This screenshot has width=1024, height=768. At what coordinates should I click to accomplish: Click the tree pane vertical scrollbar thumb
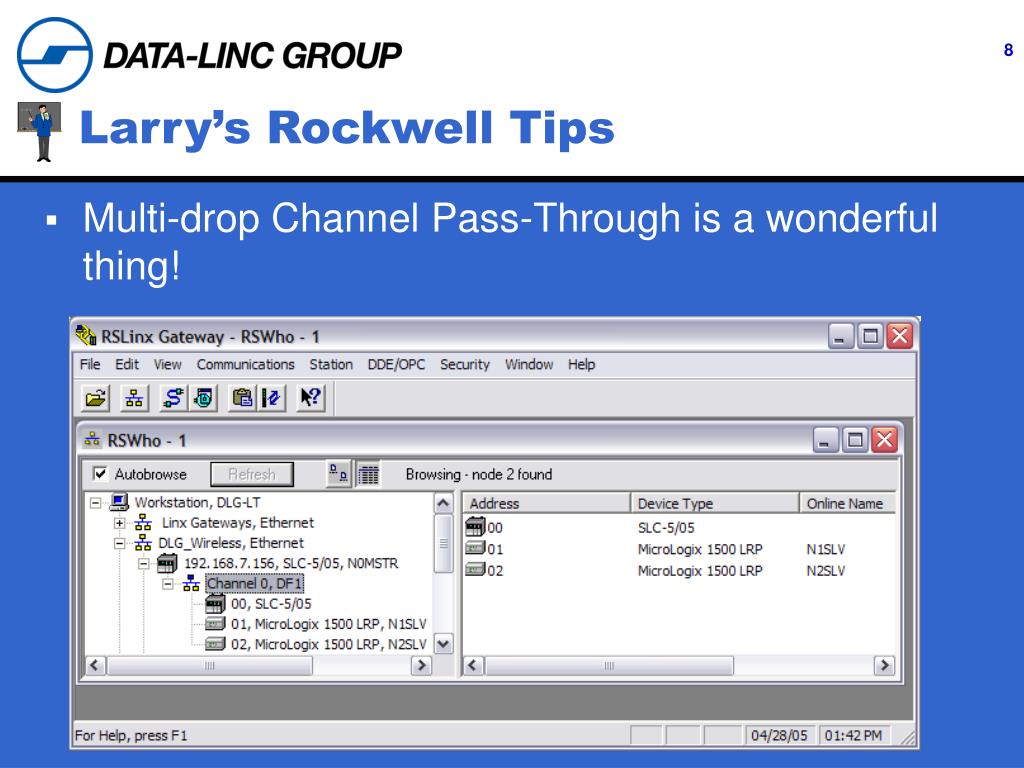tap(443, 543)
